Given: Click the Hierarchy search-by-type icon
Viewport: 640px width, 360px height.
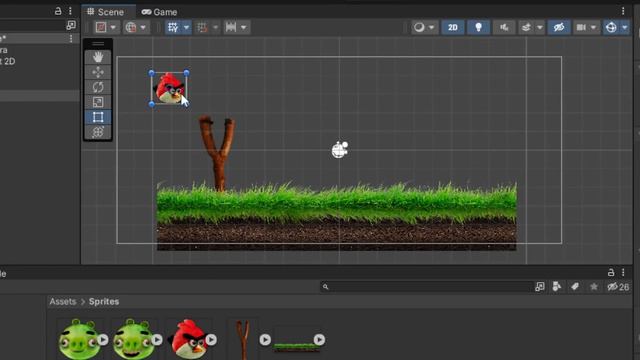Looking at the screenshot, I should point(71,25).
